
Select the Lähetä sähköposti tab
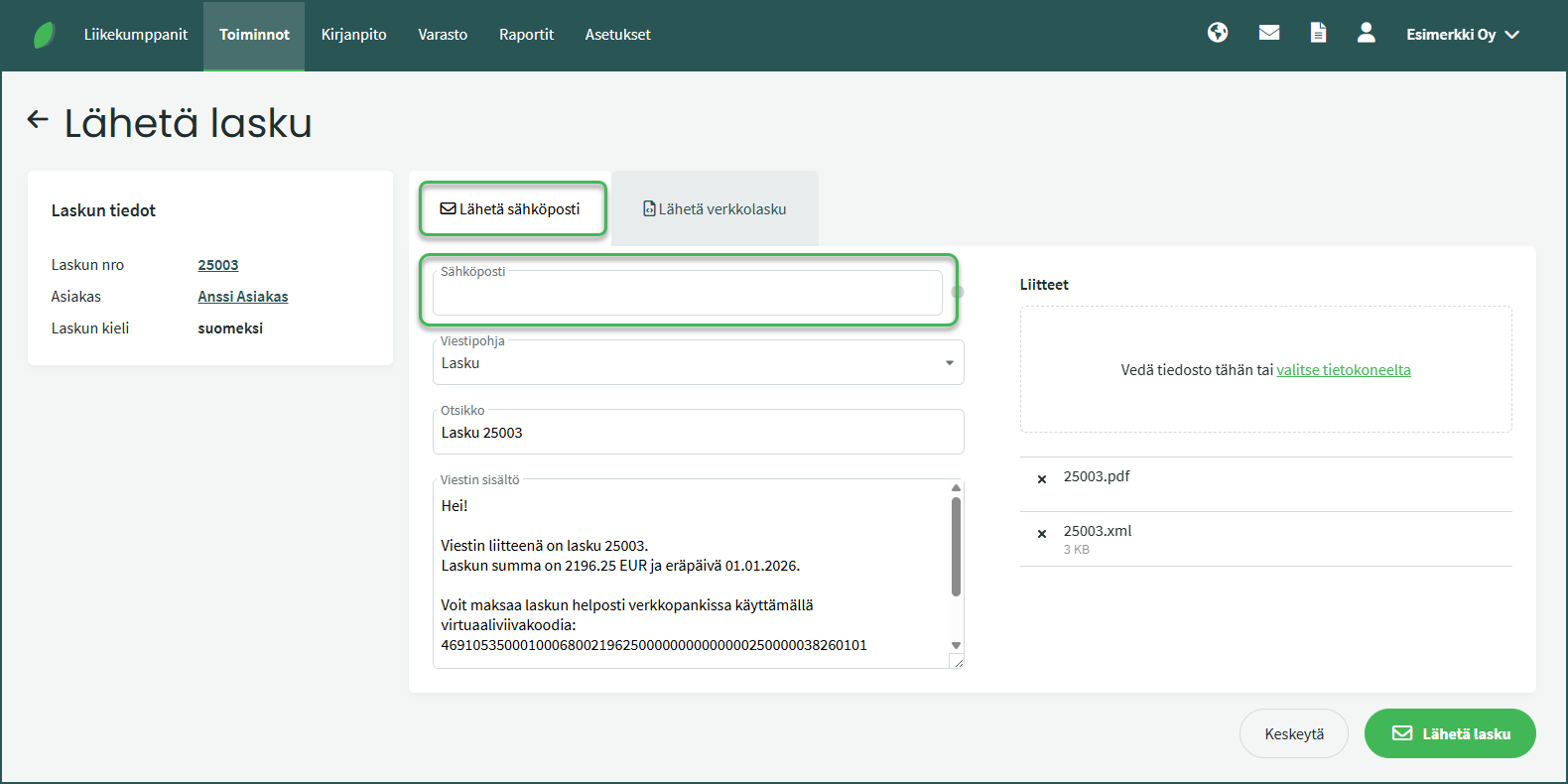tap(511, 209)
